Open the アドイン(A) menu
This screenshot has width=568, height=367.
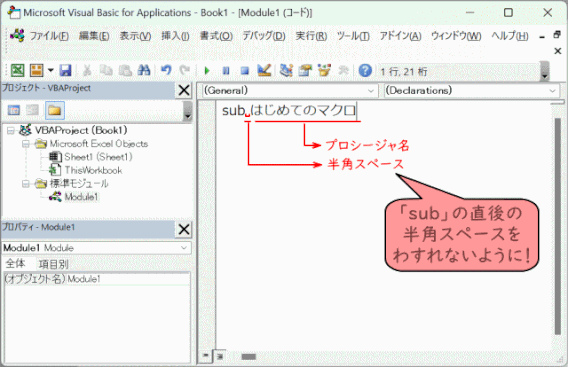point(400,36)
